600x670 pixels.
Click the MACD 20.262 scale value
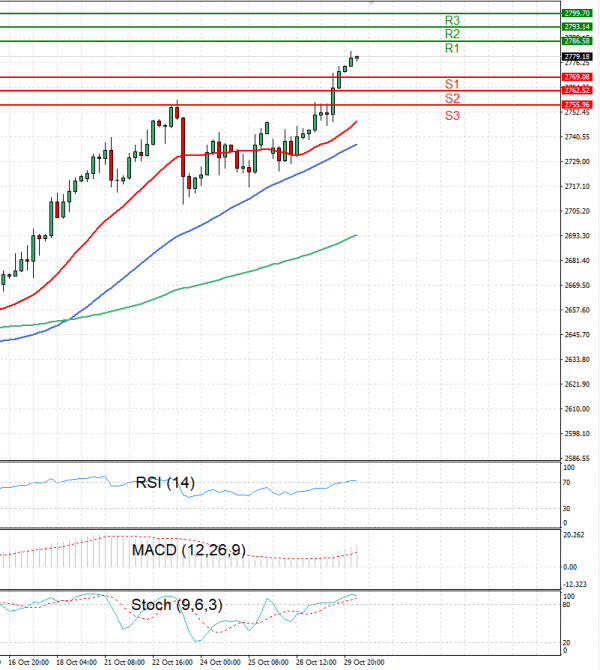coord(574,535)
